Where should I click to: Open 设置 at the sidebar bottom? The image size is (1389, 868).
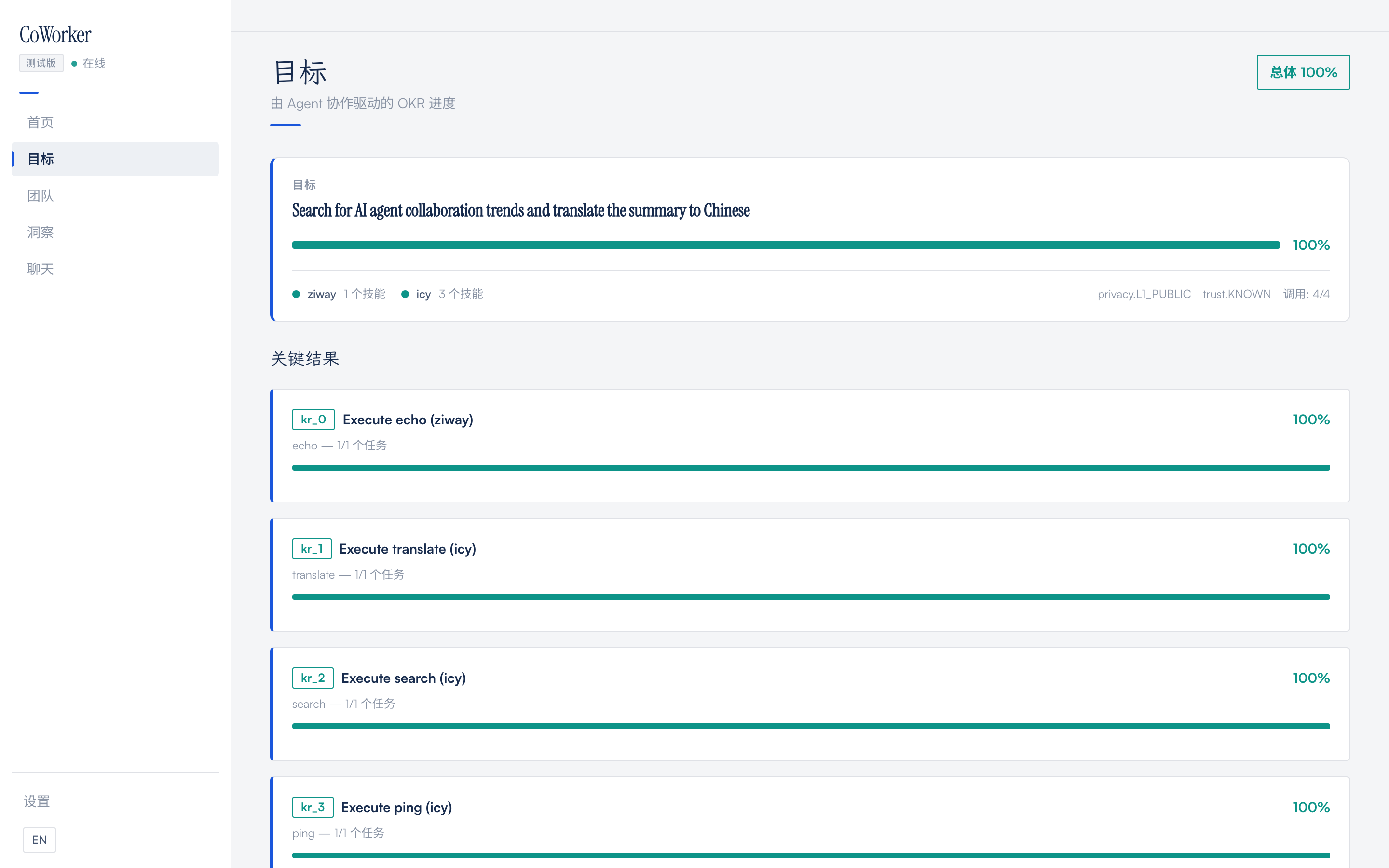click(37, 801)
